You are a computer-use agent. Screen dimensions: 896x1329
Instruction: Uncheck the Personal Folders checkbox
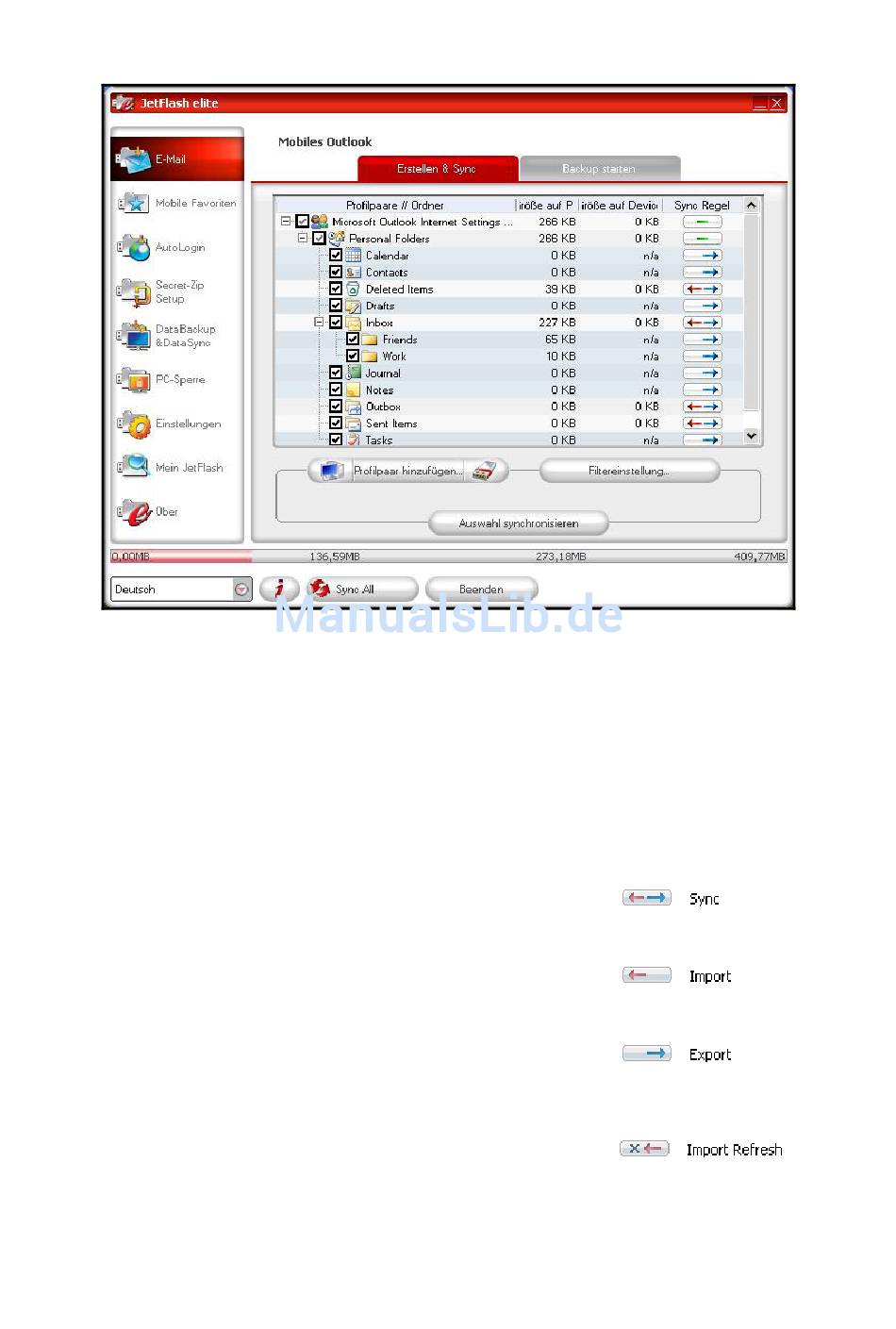[319, 239]
